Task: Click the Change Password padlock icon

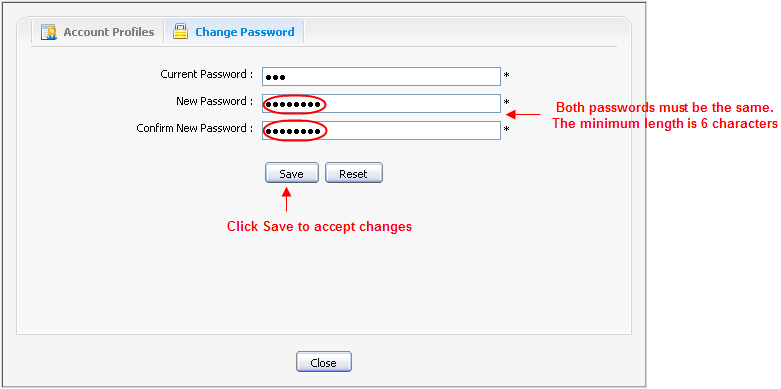Action: tap(180, 32)
